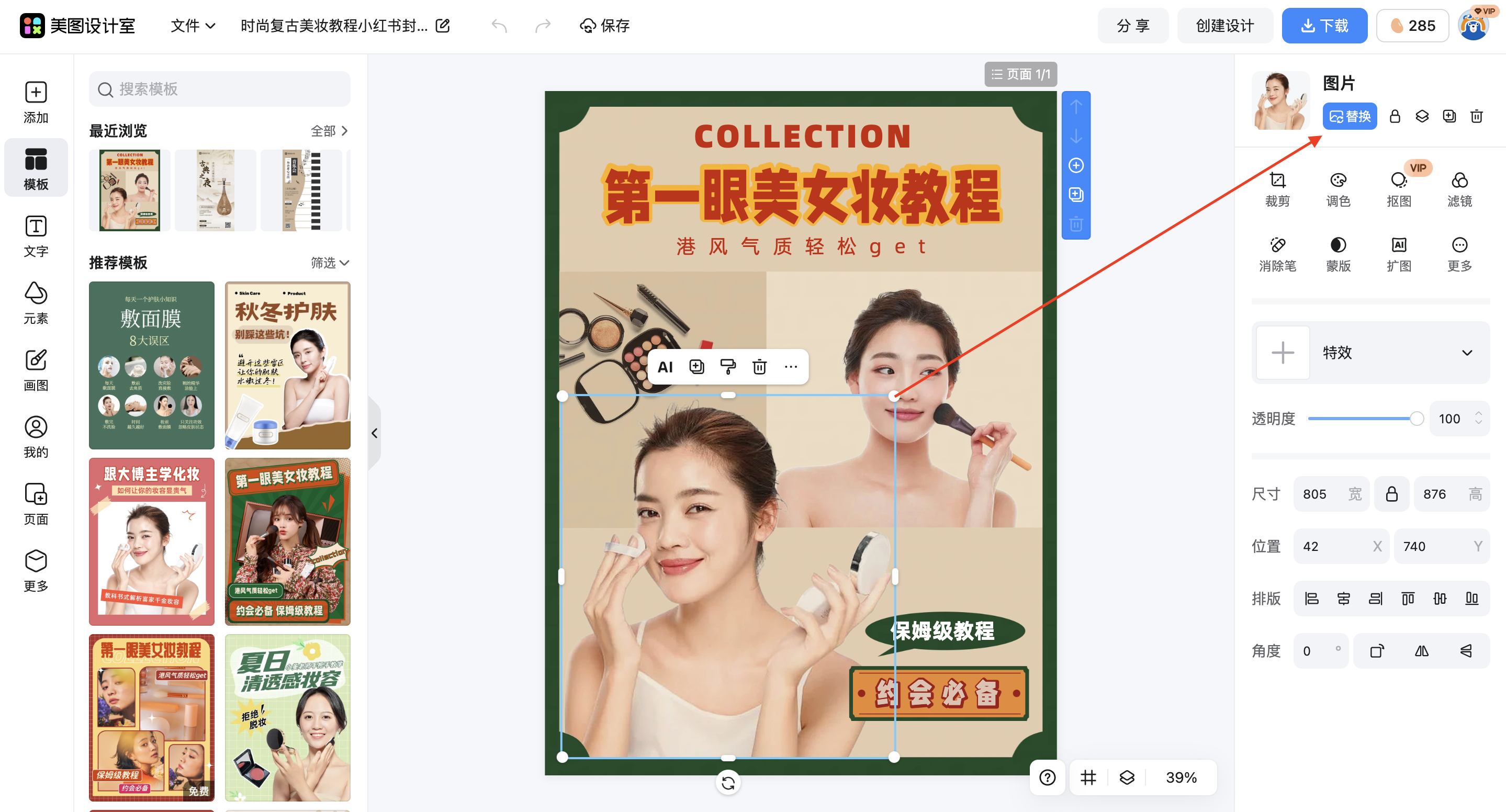Open the mask (蒙版) tool
The height and width of the screenshot is (812, 1506).
tap(1338, 254)
